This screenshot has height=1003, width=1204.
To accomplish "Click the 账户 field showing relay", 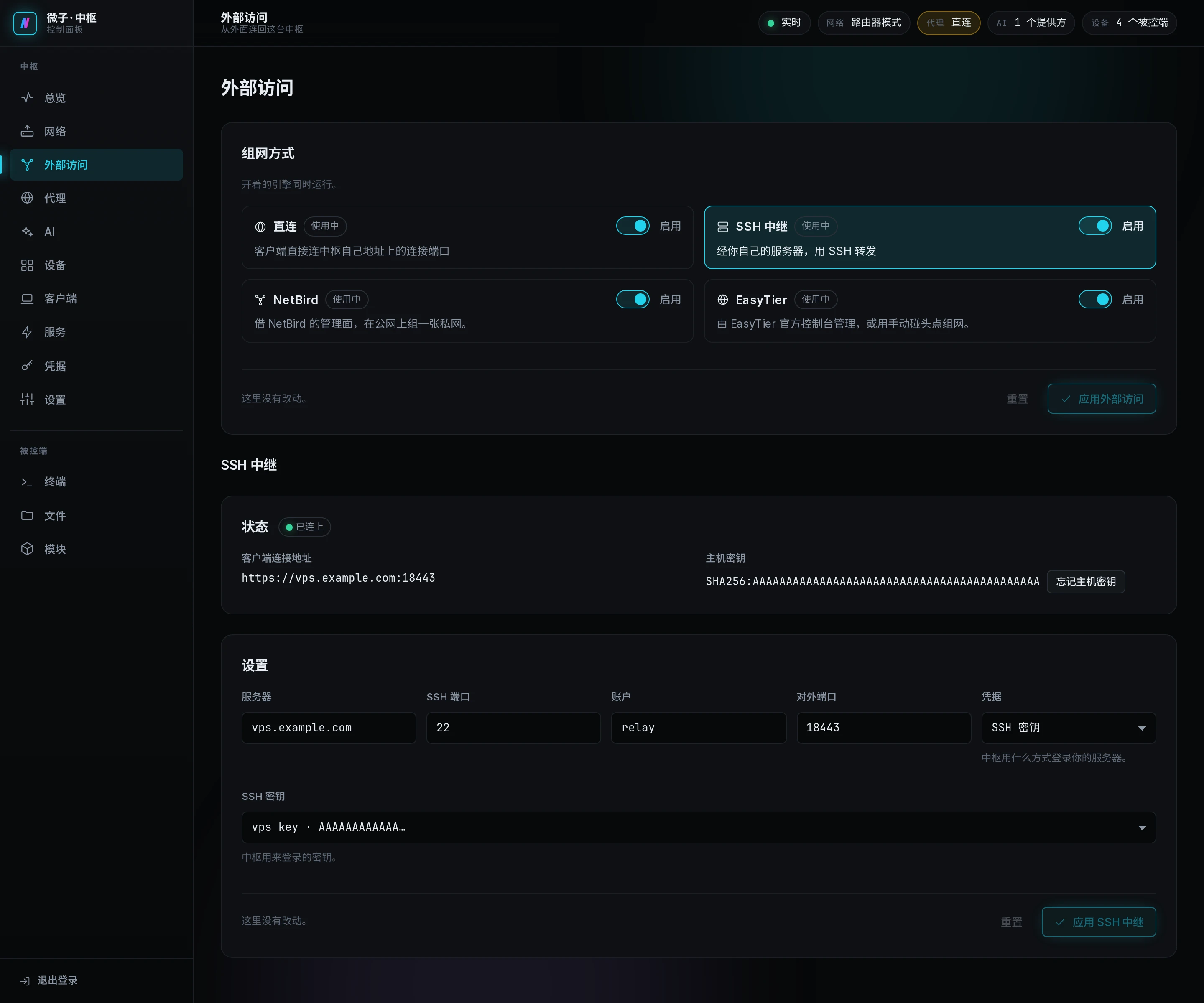I will pyautogui.click(x=698, y=728).
